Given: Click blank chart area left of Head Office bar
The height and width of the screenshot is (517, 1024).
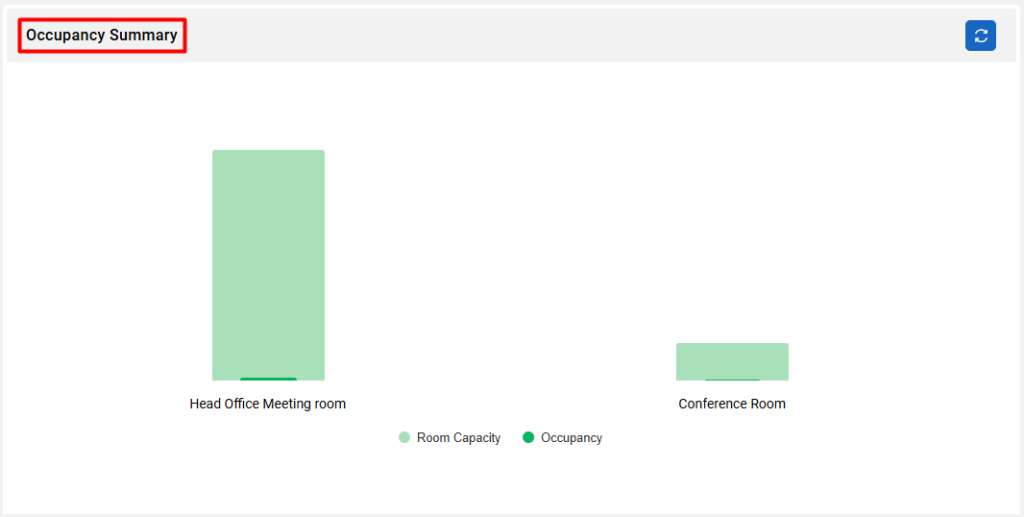Looking at the screenshot, I should pyautogui.click(x=108, y=261).
